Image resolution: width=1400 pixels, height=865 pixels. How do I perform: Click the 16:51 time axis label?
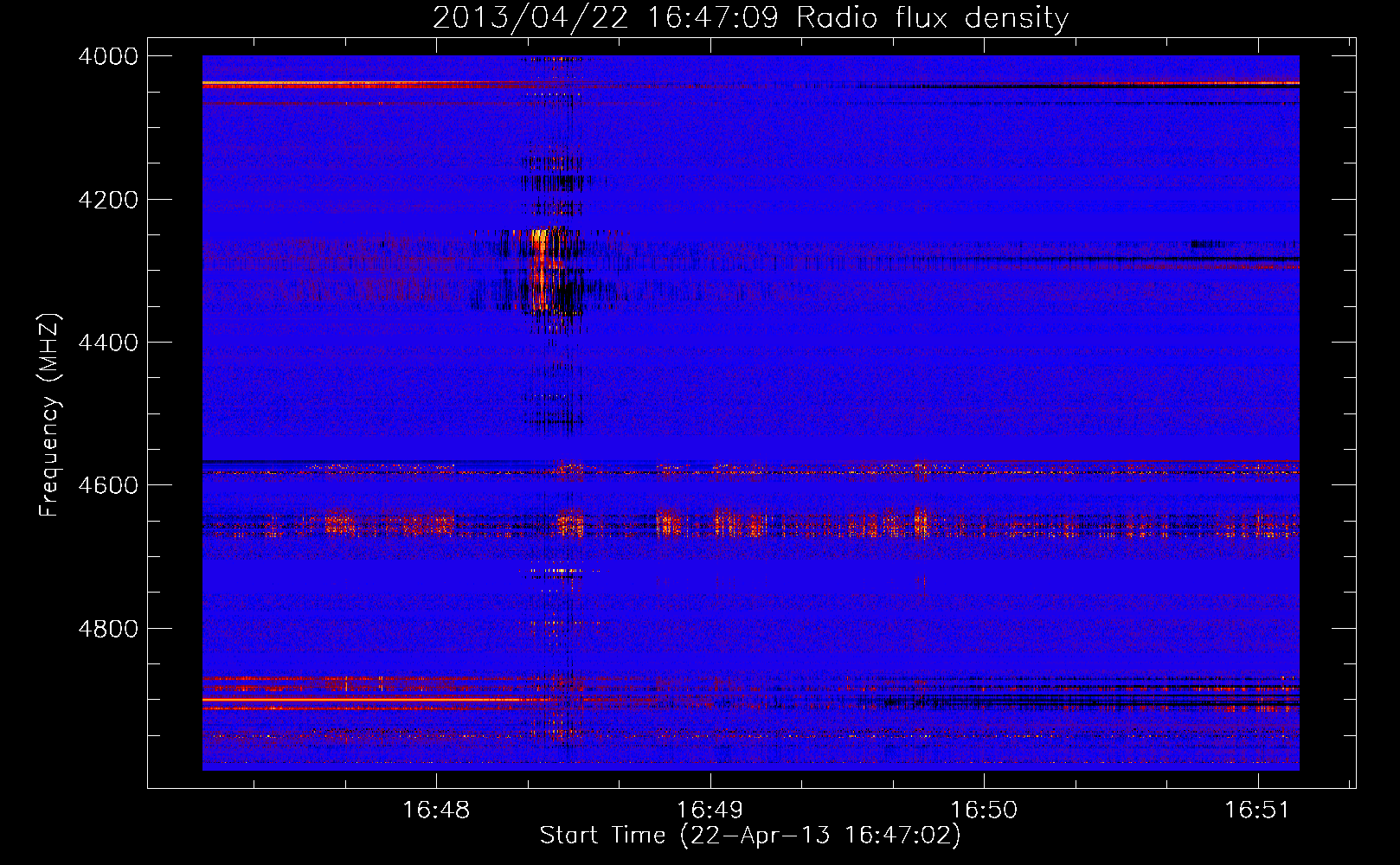[1257, 811]
